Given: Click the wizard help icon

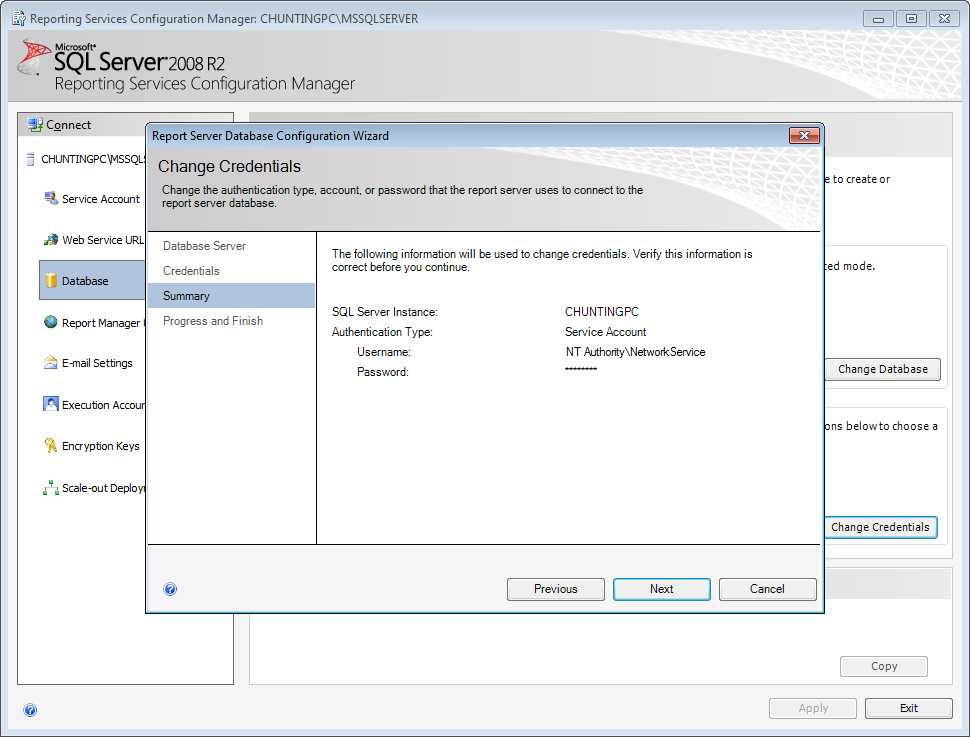Looking at the screenshot, I should click(x=170, y=589).
